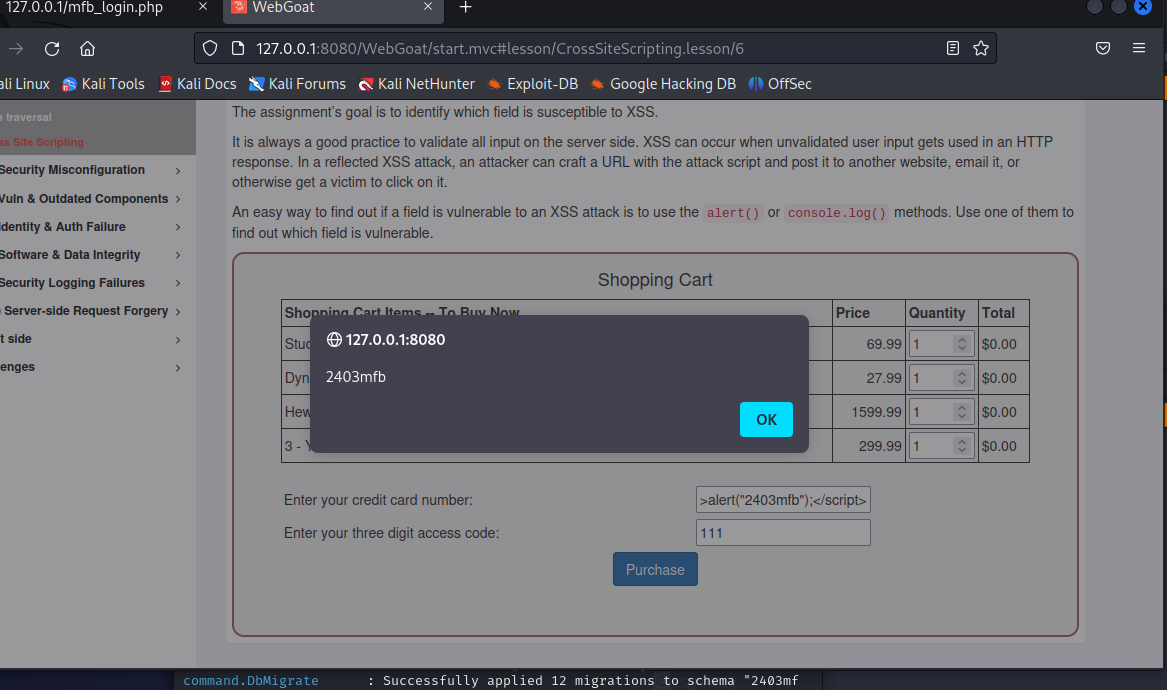Go to browser home page
The width and height of the screenshot is (1167, 690).
click(x=87, y=48)
